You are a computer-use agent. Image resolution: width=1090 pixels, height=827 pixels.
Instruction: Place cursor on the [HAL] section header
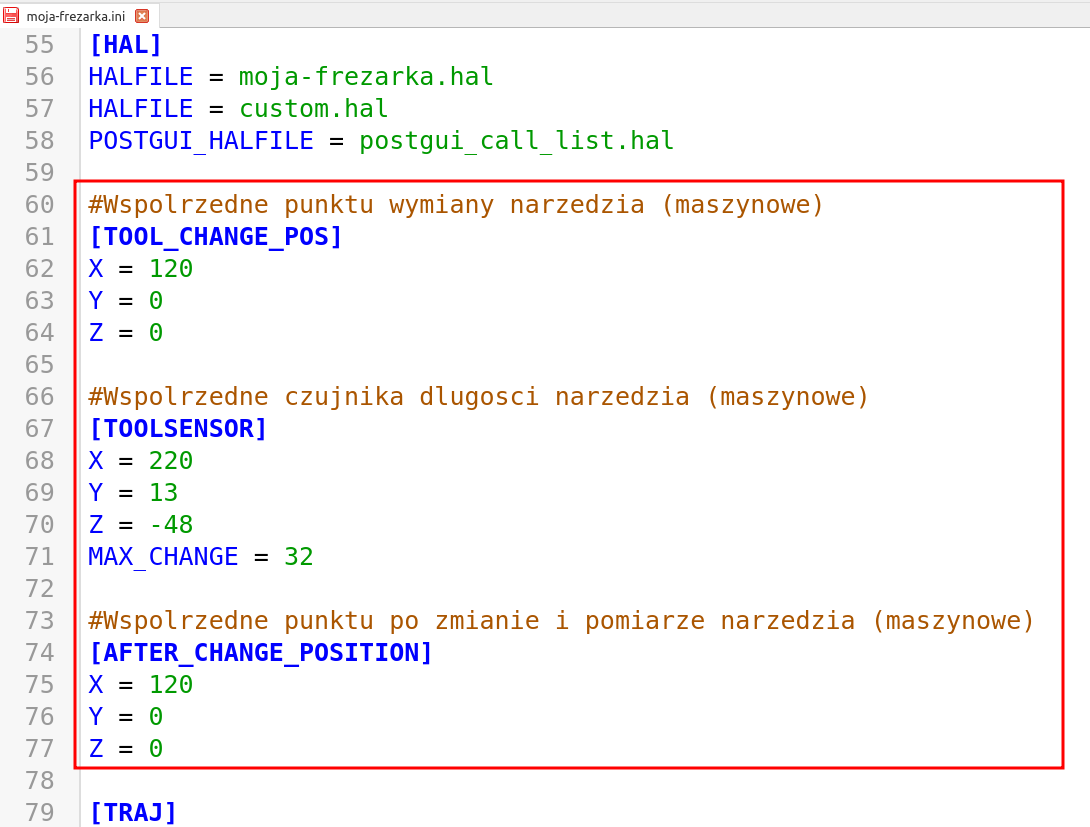point(125,45)
